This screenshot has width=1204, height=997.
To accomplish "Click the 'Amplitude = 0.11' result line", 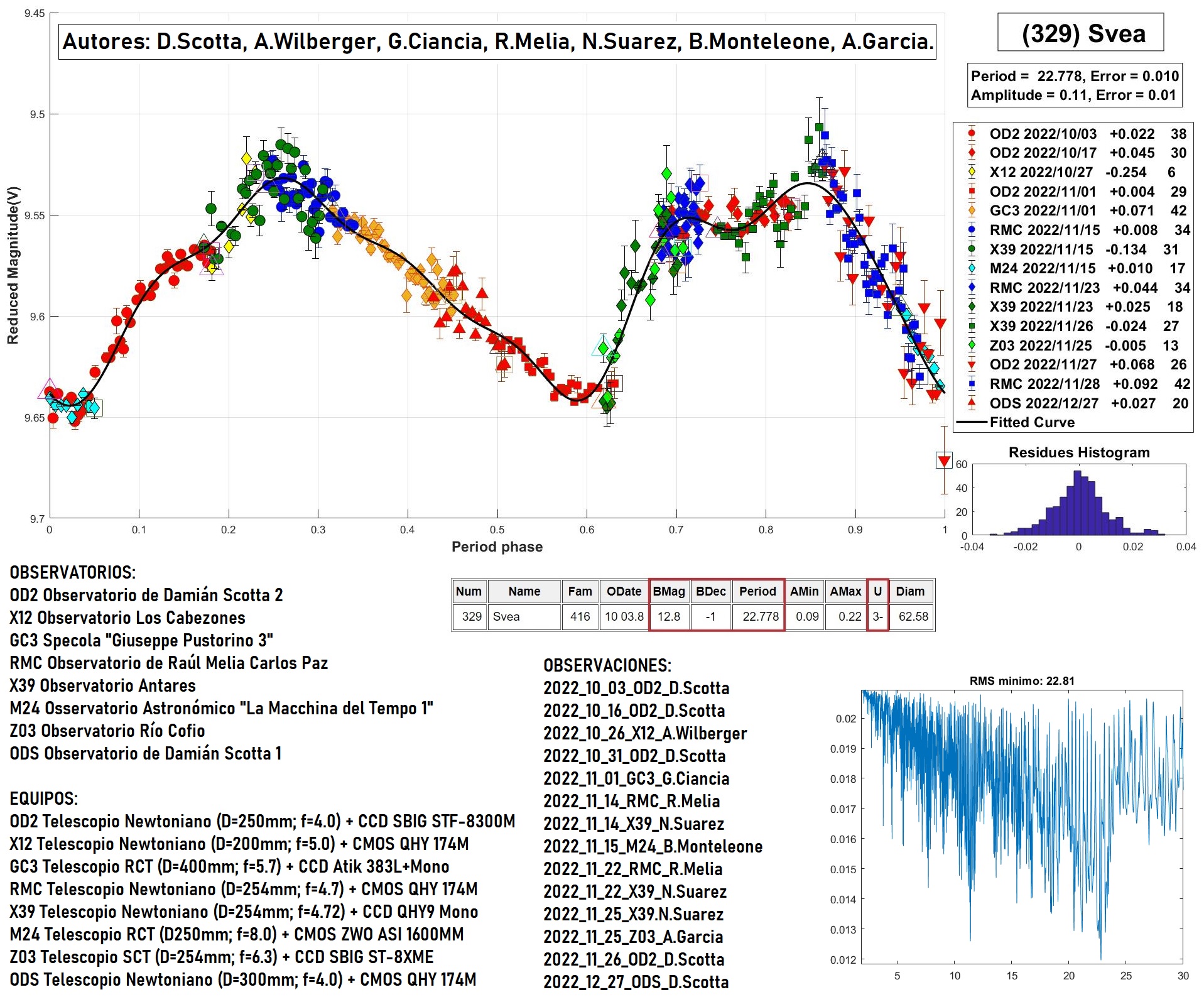I will (1073, 95).
